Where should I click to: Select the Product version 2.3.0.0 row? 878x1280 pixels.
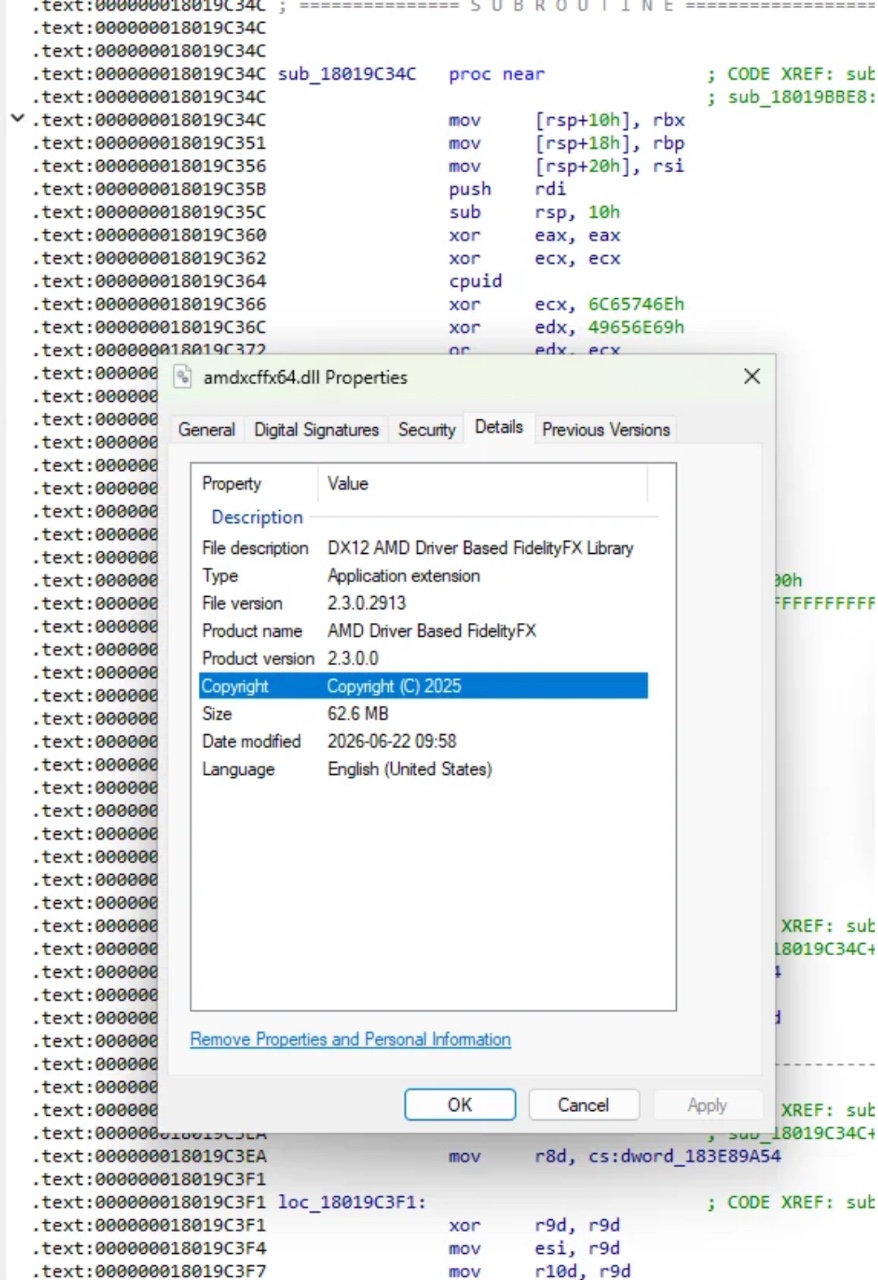click(423, 659)
